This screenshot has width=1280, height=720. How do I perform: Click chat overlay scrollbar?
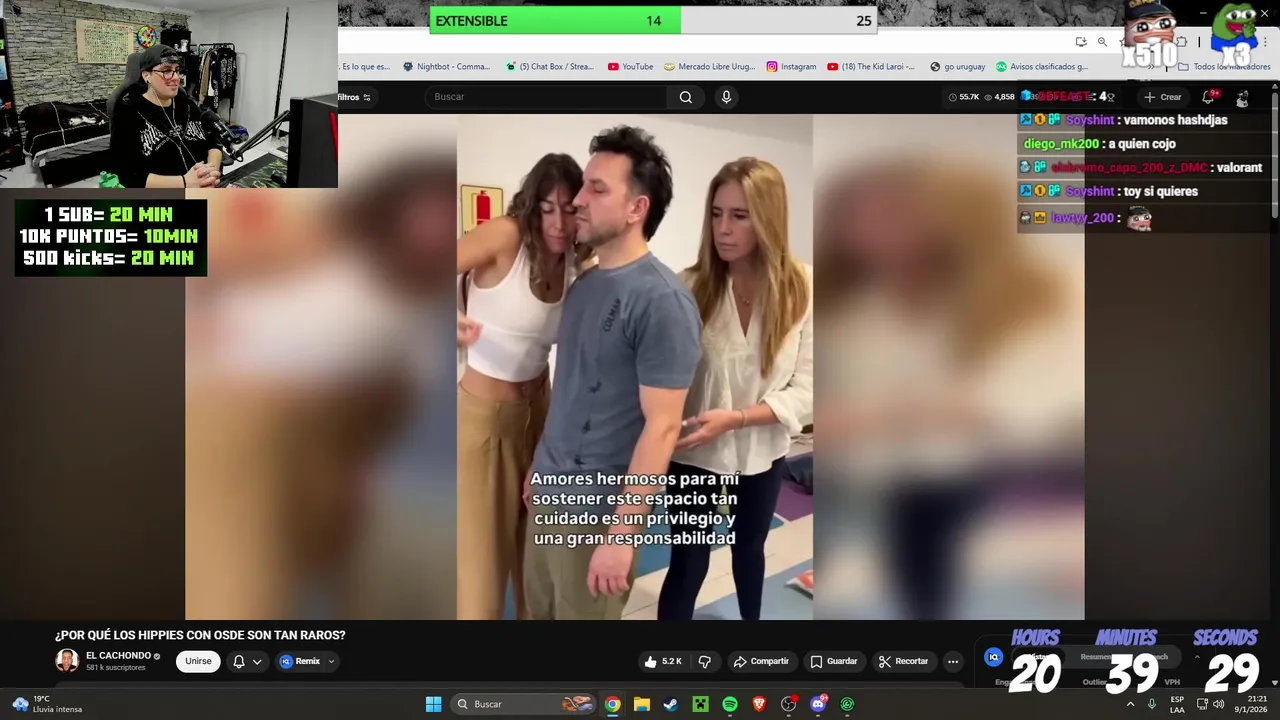(x=1274, y=150)
